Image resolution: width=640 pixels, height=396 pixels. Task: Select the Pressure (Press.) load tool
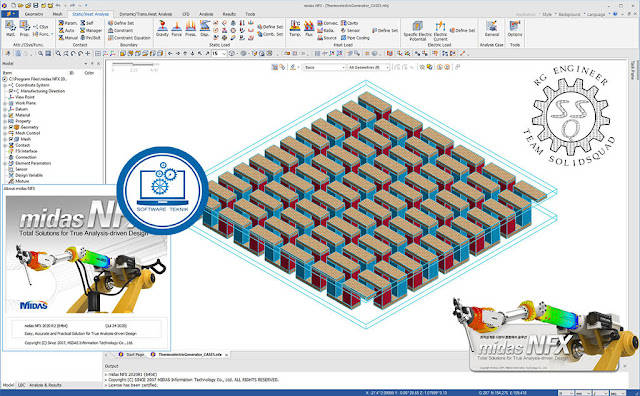190,29
